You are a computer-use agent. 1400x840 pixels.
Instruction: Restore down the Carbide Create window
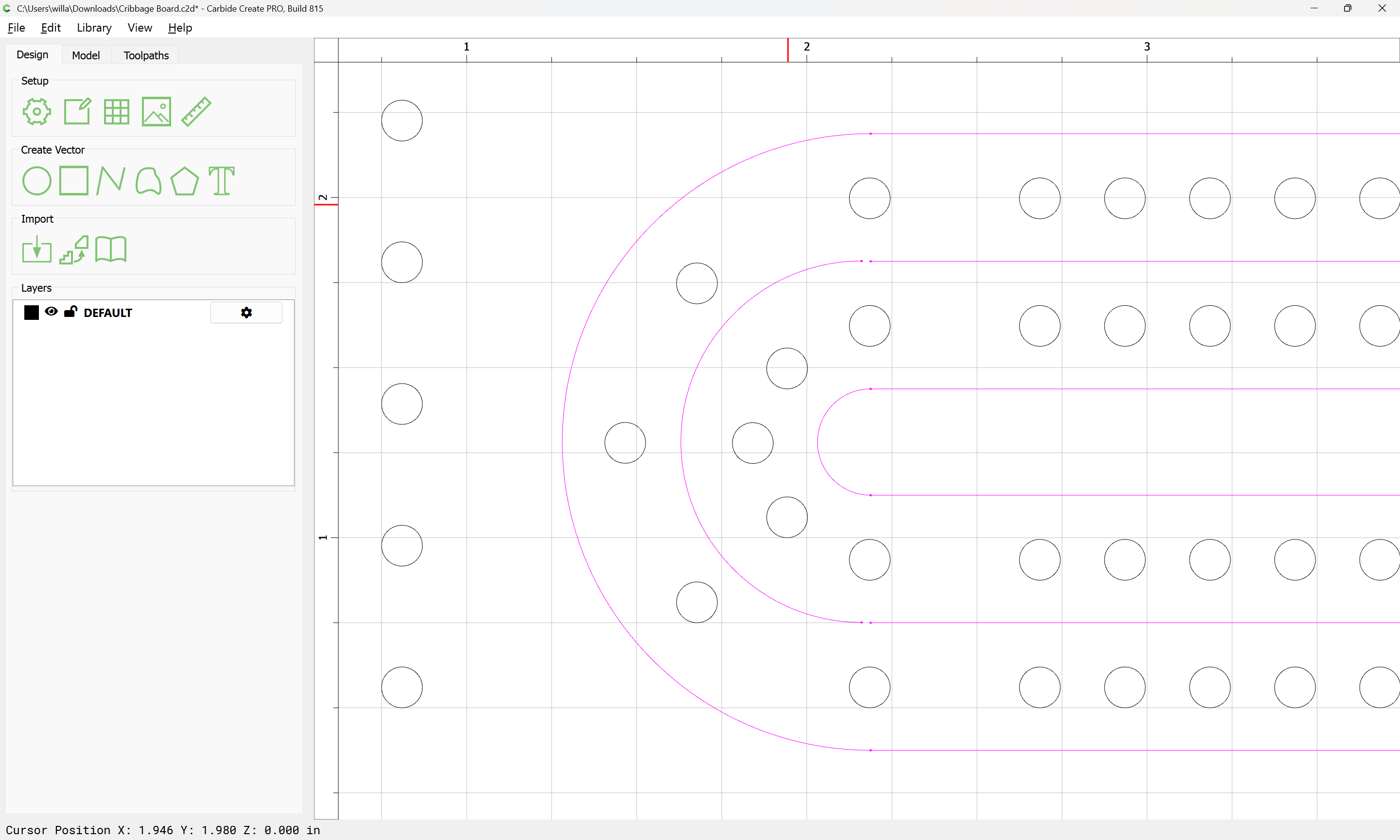click(1348, 8)
